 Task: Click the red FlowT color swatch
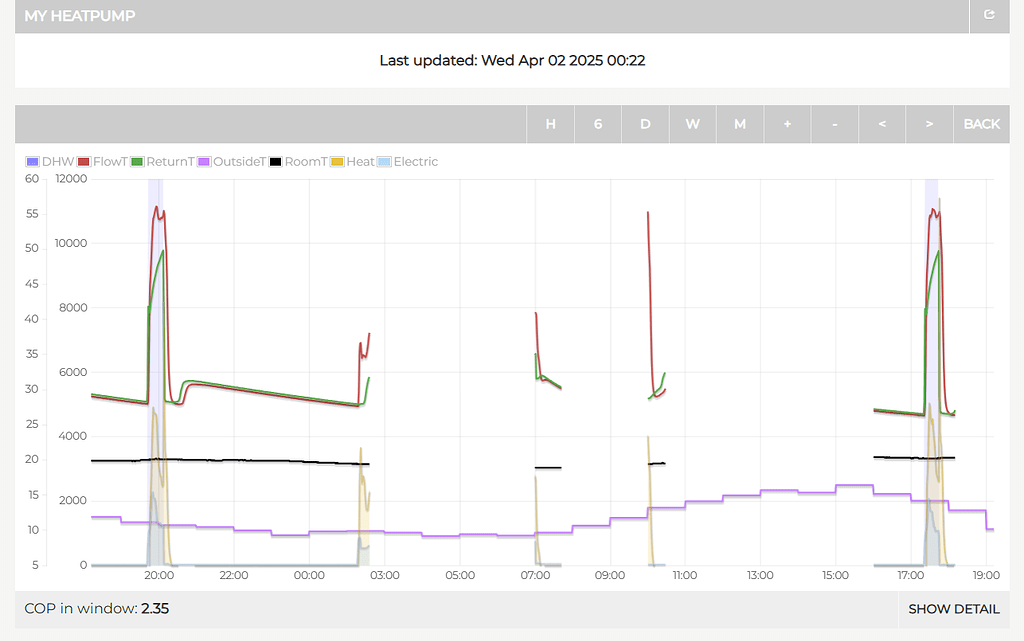pos(81,161)
